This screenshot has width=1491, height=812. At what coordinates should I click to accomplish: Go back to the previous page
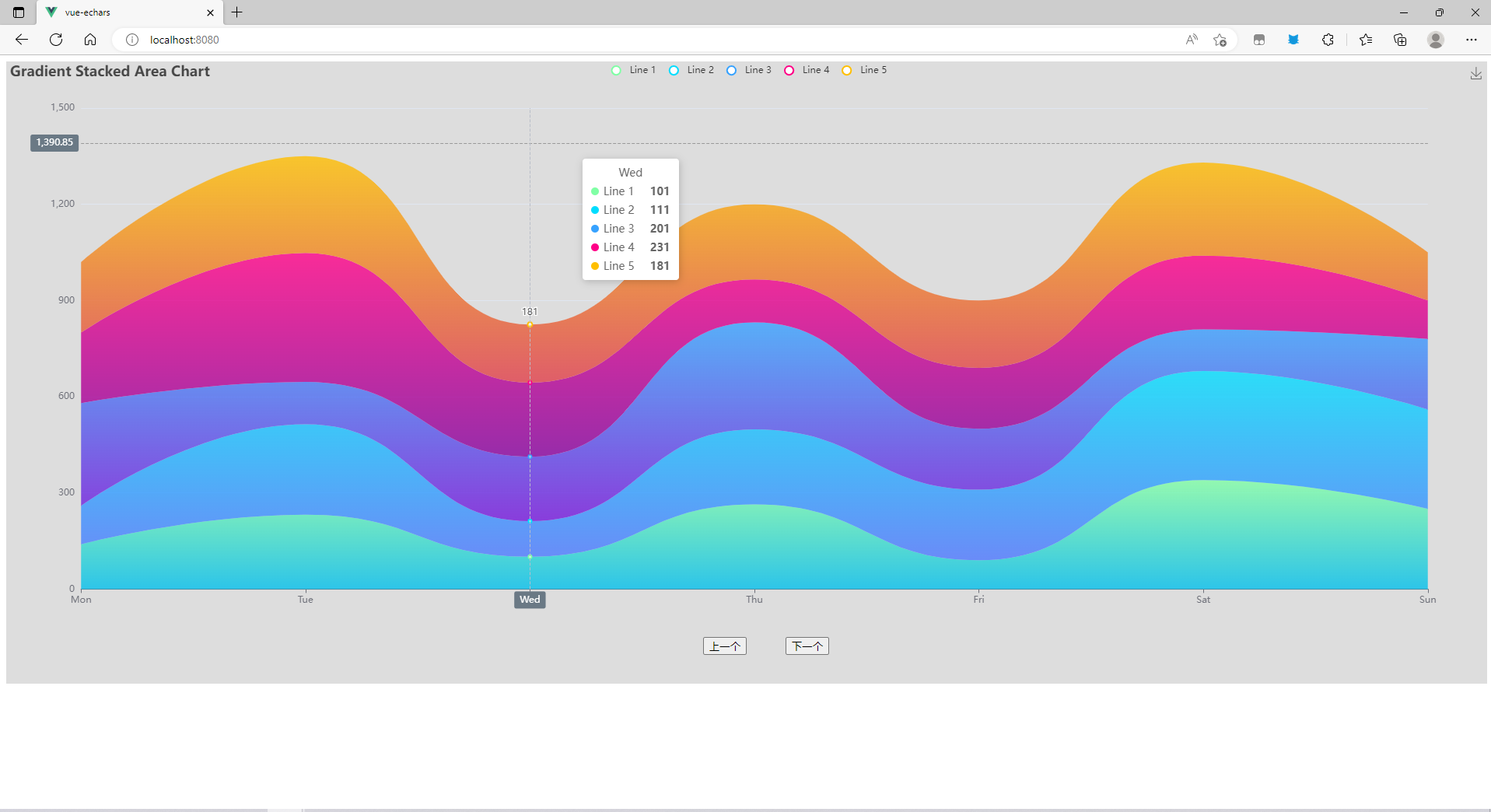click(22, 40)
